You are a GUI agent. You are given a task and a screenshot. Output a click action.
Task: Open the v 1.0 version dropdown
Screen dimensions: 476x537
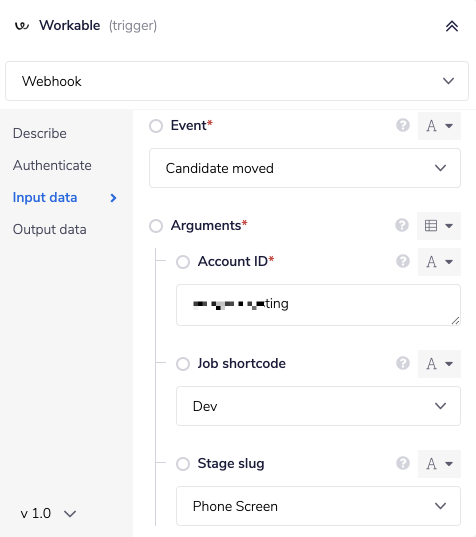pyautogui.click(x=48, y=513)
